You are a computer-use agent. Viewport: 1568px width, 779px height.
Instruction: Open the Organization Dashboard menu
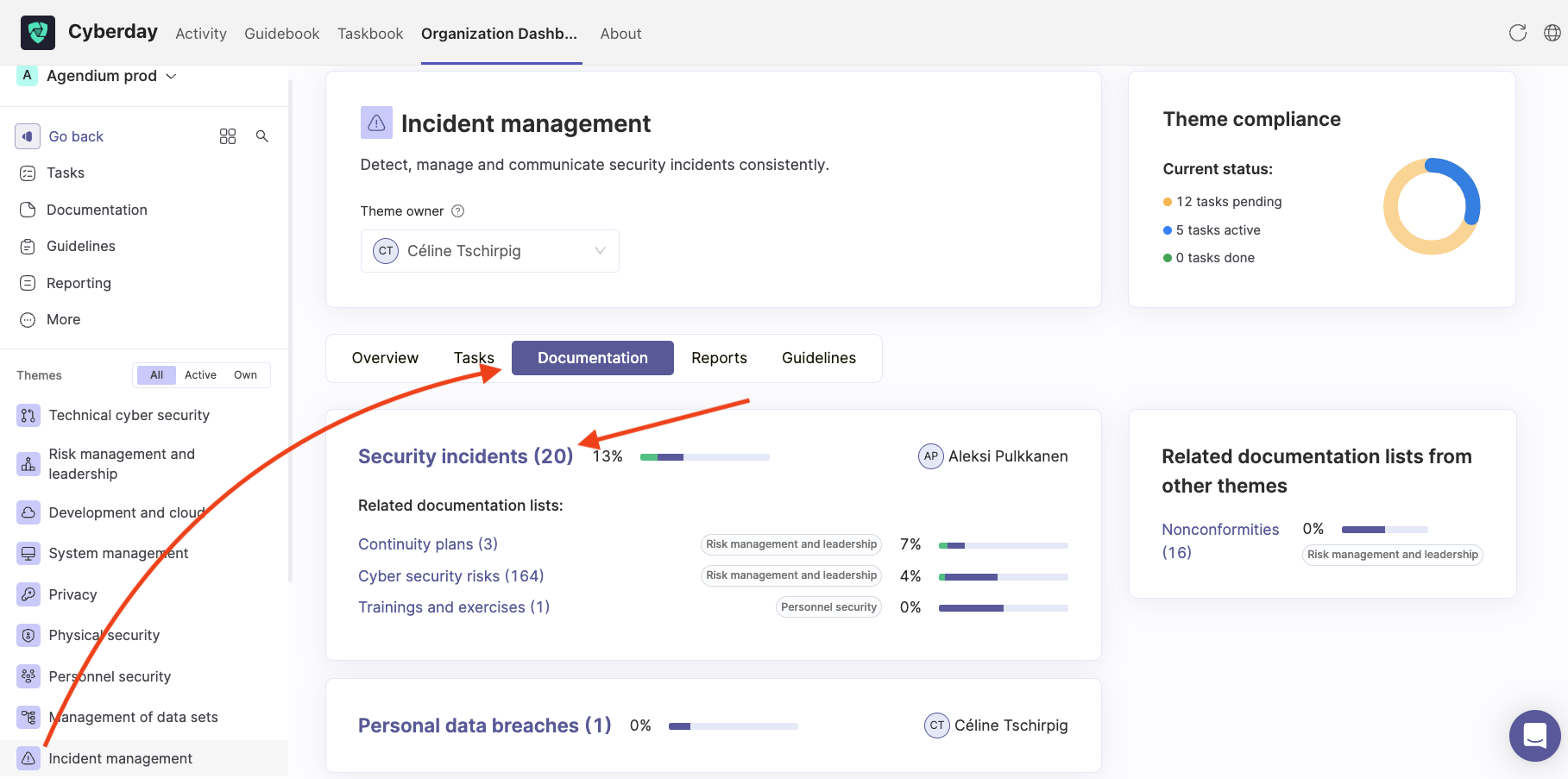[500, 34]
